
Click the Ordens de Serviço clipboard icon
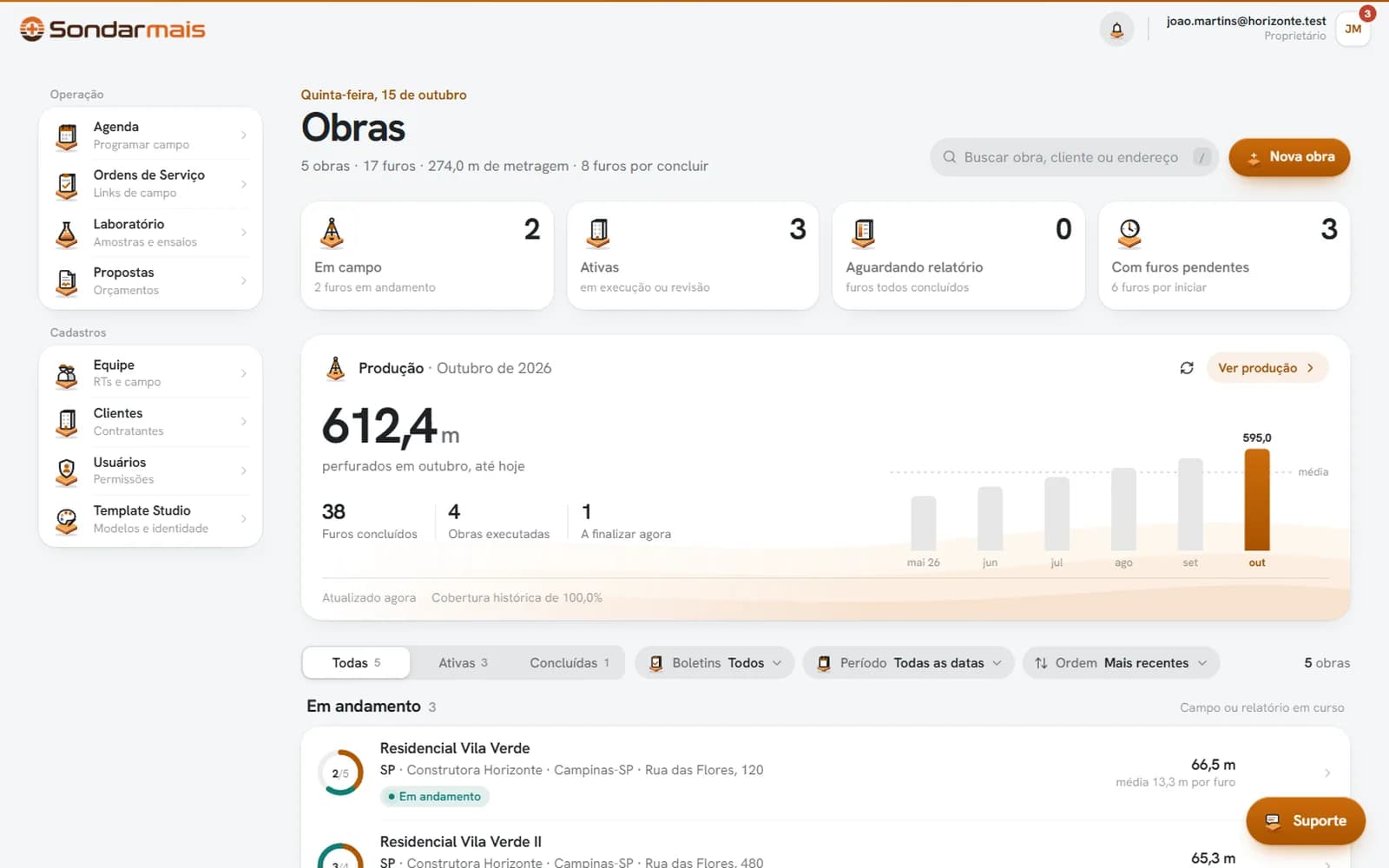coord(67,184)
